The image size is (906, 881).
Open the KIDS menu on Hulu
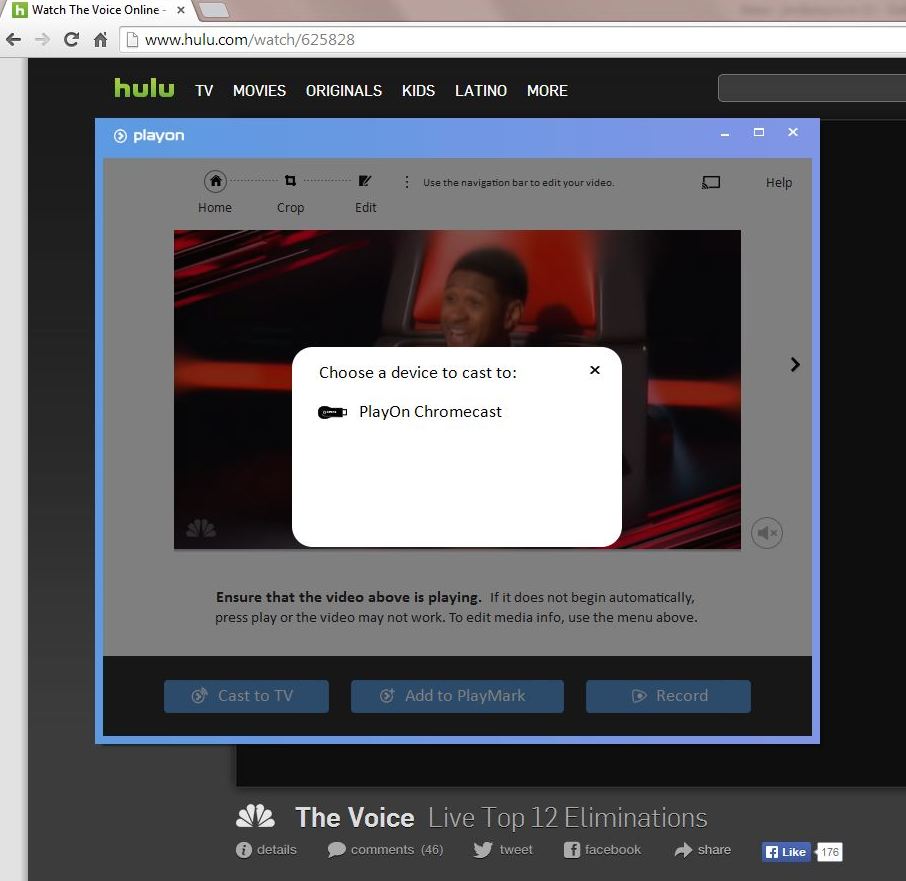pyautogui.click(x=418, y=91)
